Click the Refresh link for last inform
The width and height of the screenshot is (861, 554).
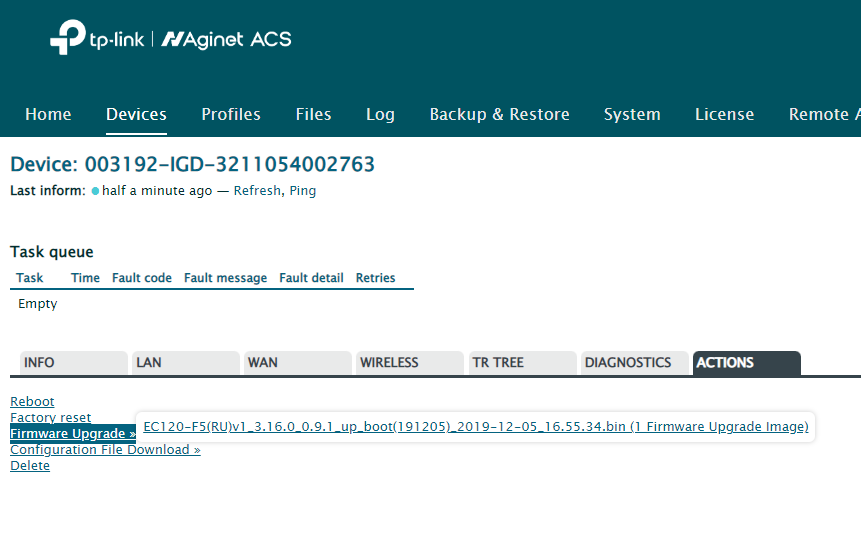(257, 191)
